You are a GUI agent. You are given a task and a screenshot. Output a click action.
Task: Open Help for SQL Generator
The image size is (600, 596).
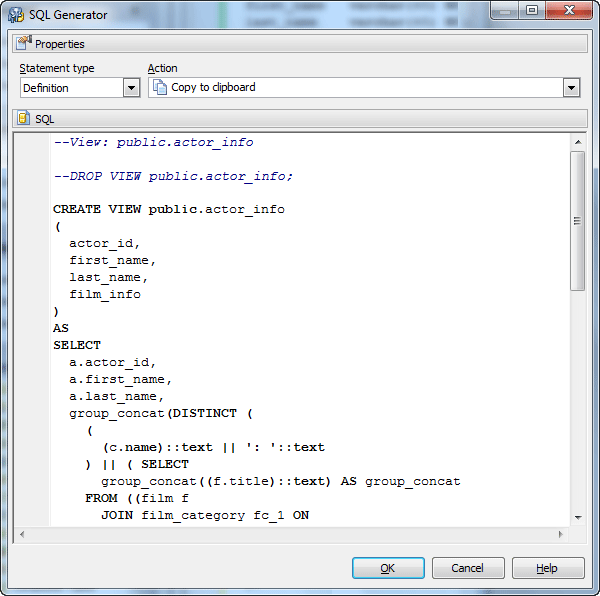coord(547,568)
